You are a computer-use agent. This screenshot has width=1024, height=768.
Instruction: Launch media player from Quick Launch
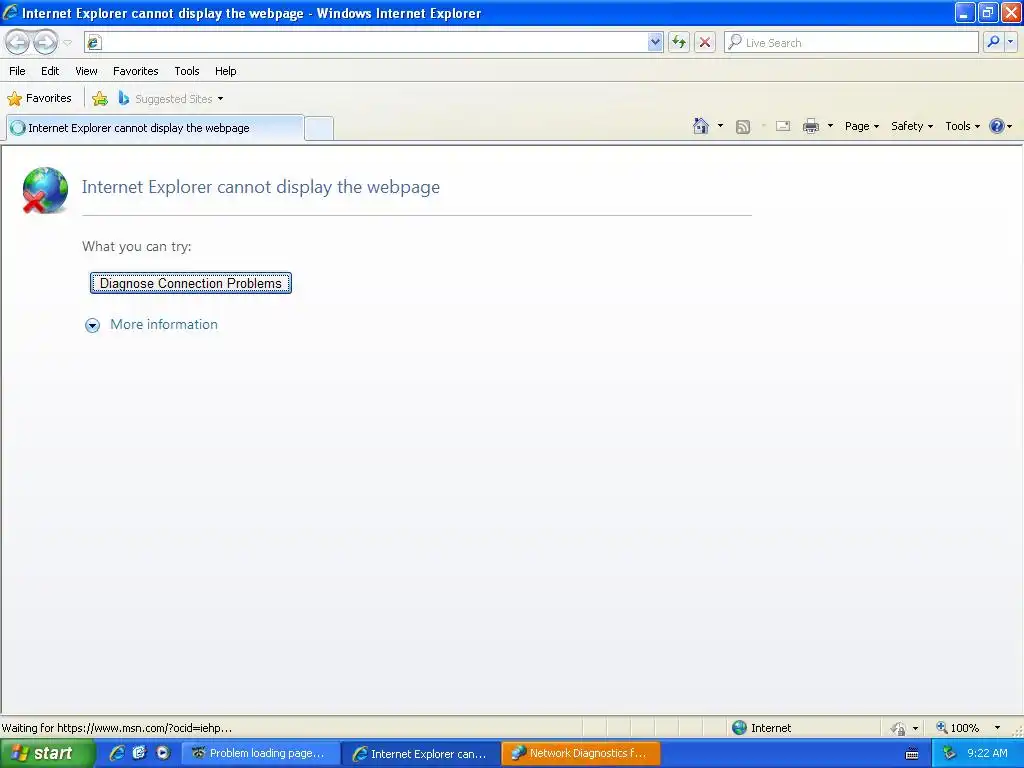pos(163,753)
